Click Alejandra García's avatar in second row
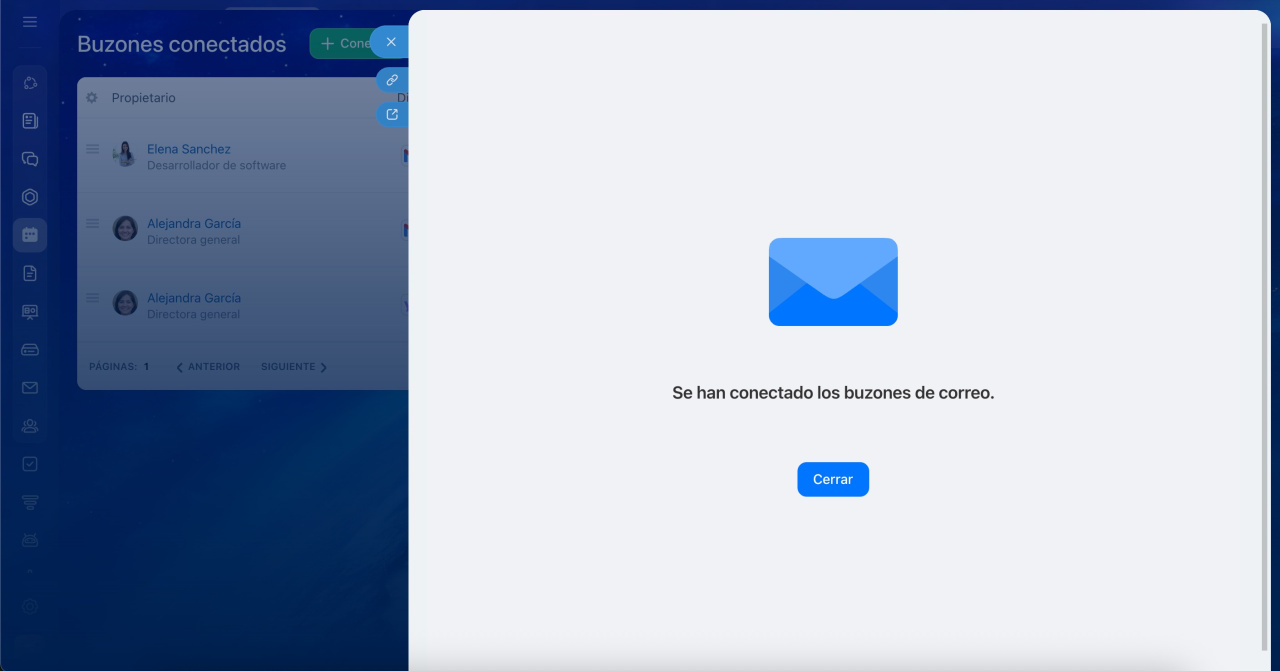This screenshot has height=671, width=1280. click(x=125, y=229)
